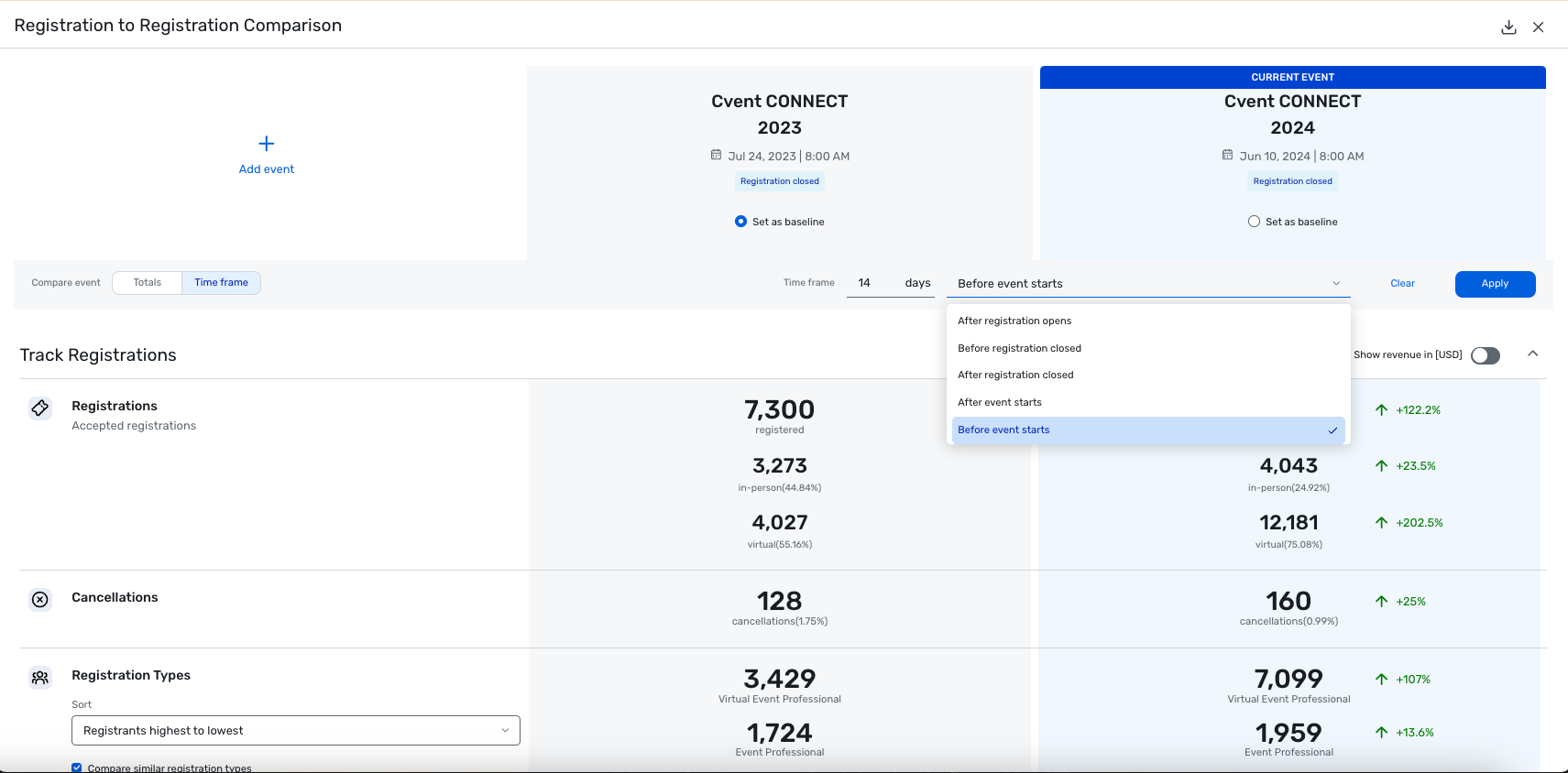Click the 7,099 Virtual Event Professional value
Image resolution: width=1568 pixels, height=773 pixels.
tap(1288, 679)
